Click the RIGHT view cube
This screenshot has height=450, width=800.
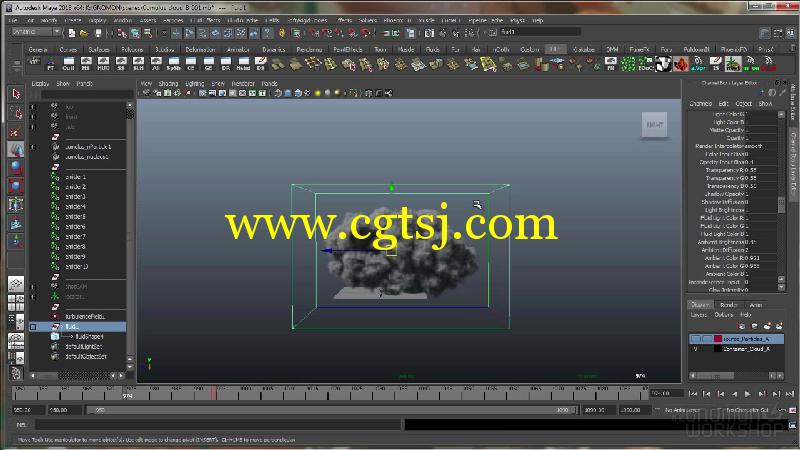(x=654, y=124)
